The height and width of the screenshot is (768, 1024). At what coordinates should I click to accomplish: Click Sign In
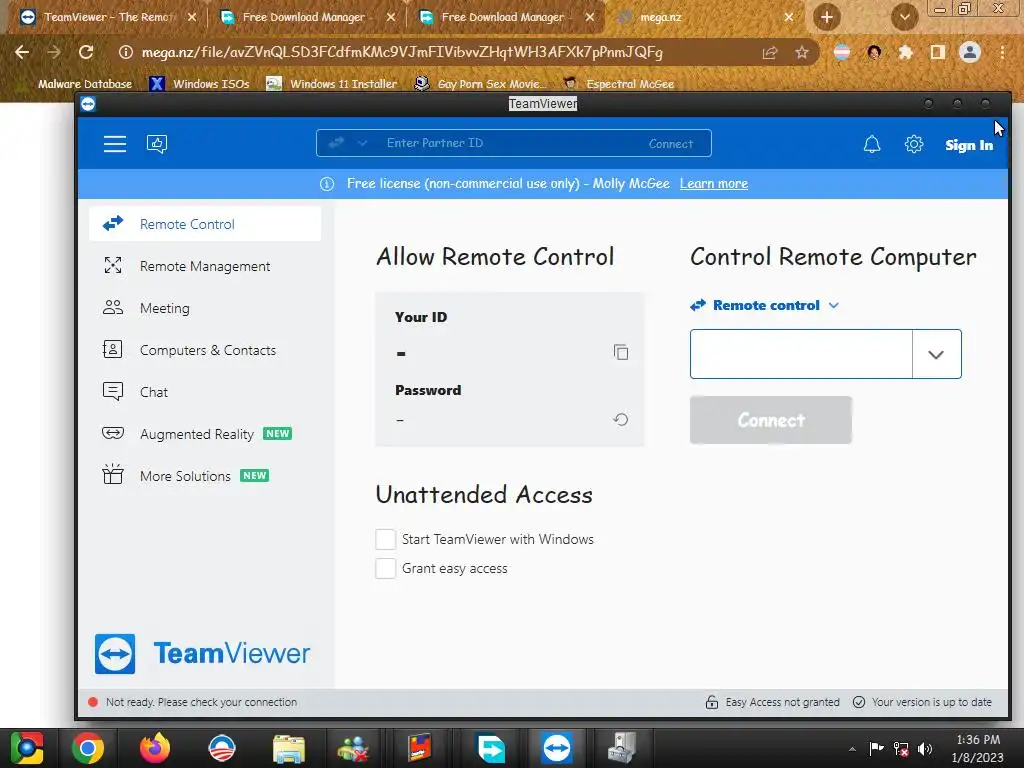coord(969,145)
